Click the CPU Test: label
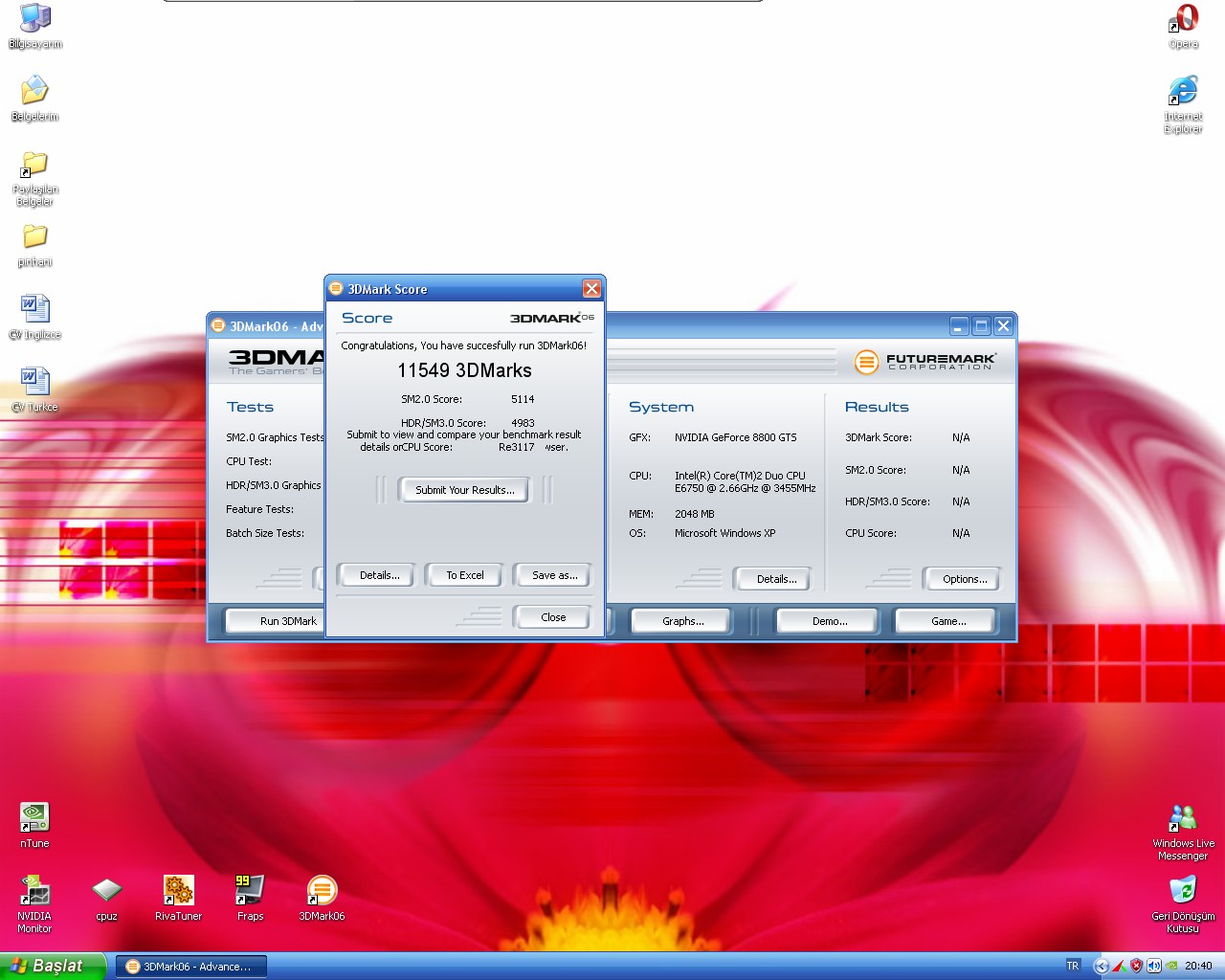This screenshot has width=1225, height=980. coord(249,461)
